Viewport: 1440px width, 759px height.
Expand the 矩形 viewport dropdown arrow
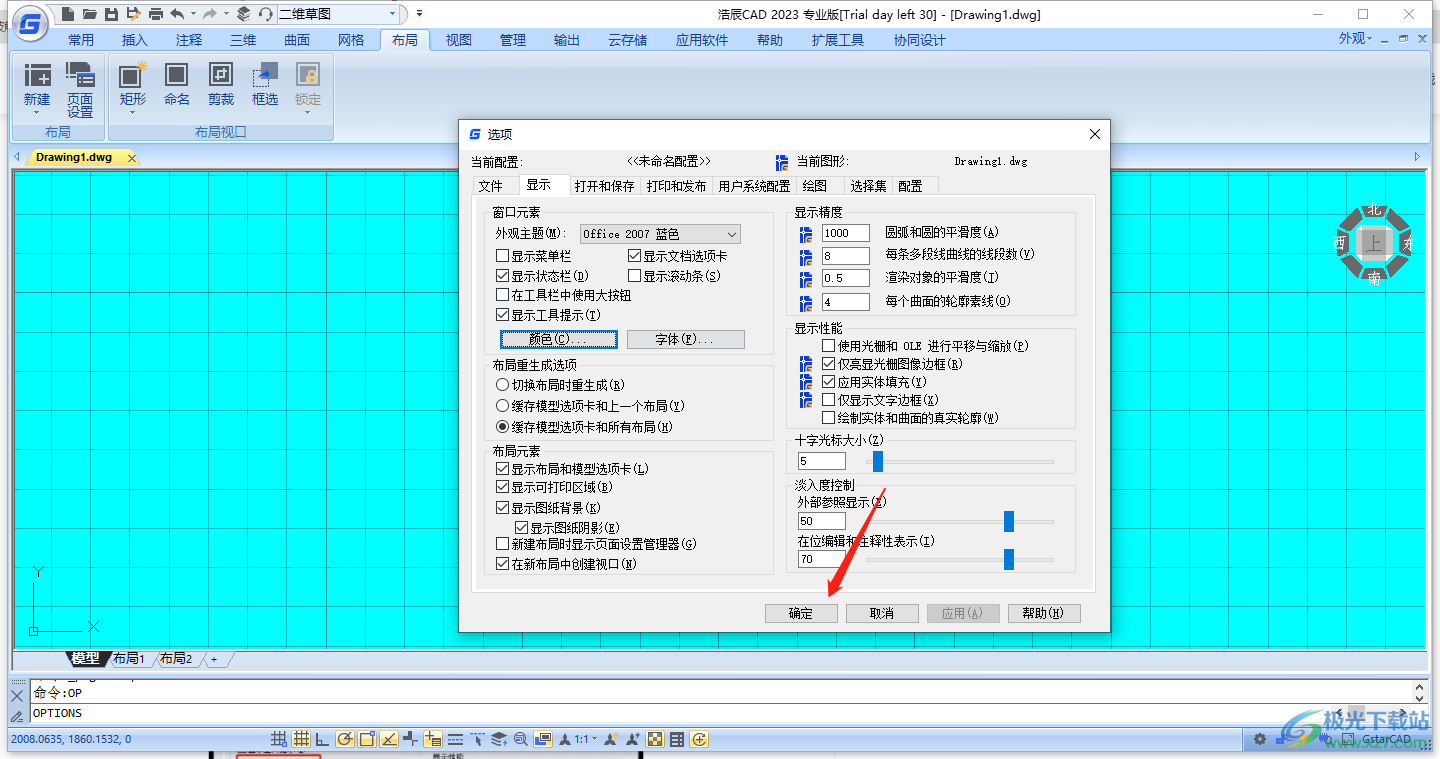tap(133, 111)
